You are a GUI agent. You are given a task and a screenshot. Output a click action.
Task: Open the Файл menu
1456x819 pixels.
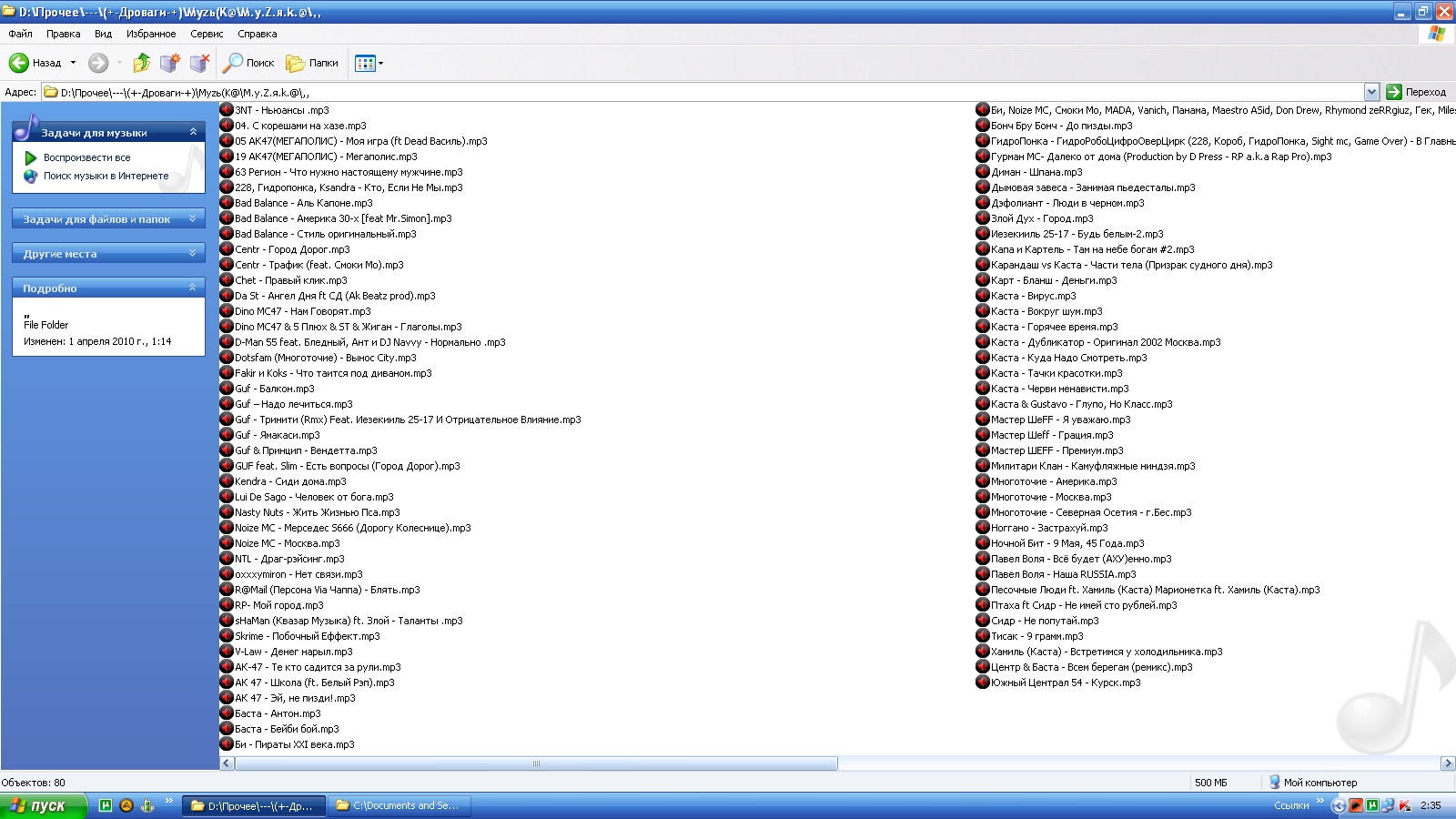(x=20, y=34)
